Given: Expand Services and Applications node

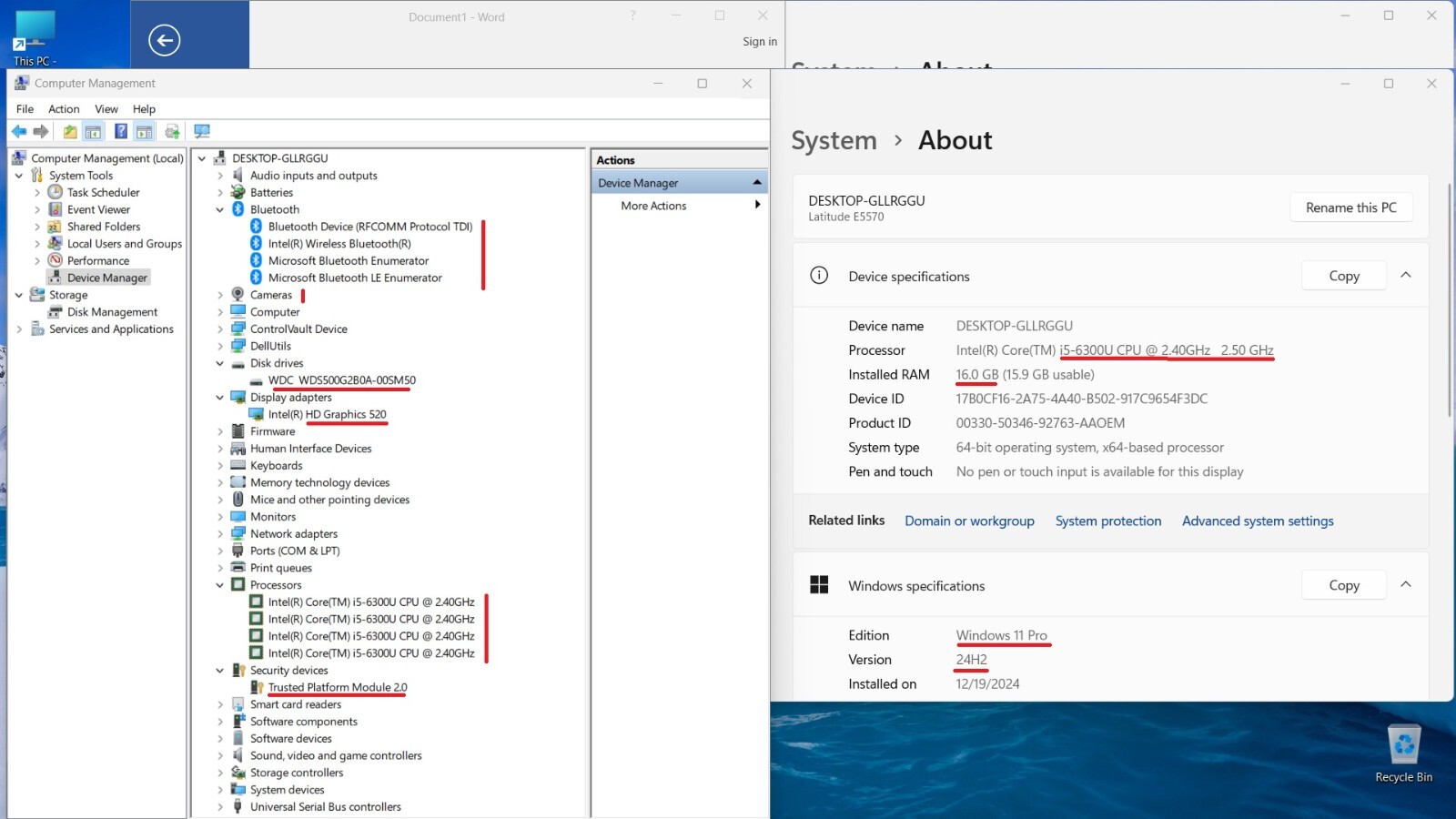Looking at the screenshot, I should click(19, 329).
